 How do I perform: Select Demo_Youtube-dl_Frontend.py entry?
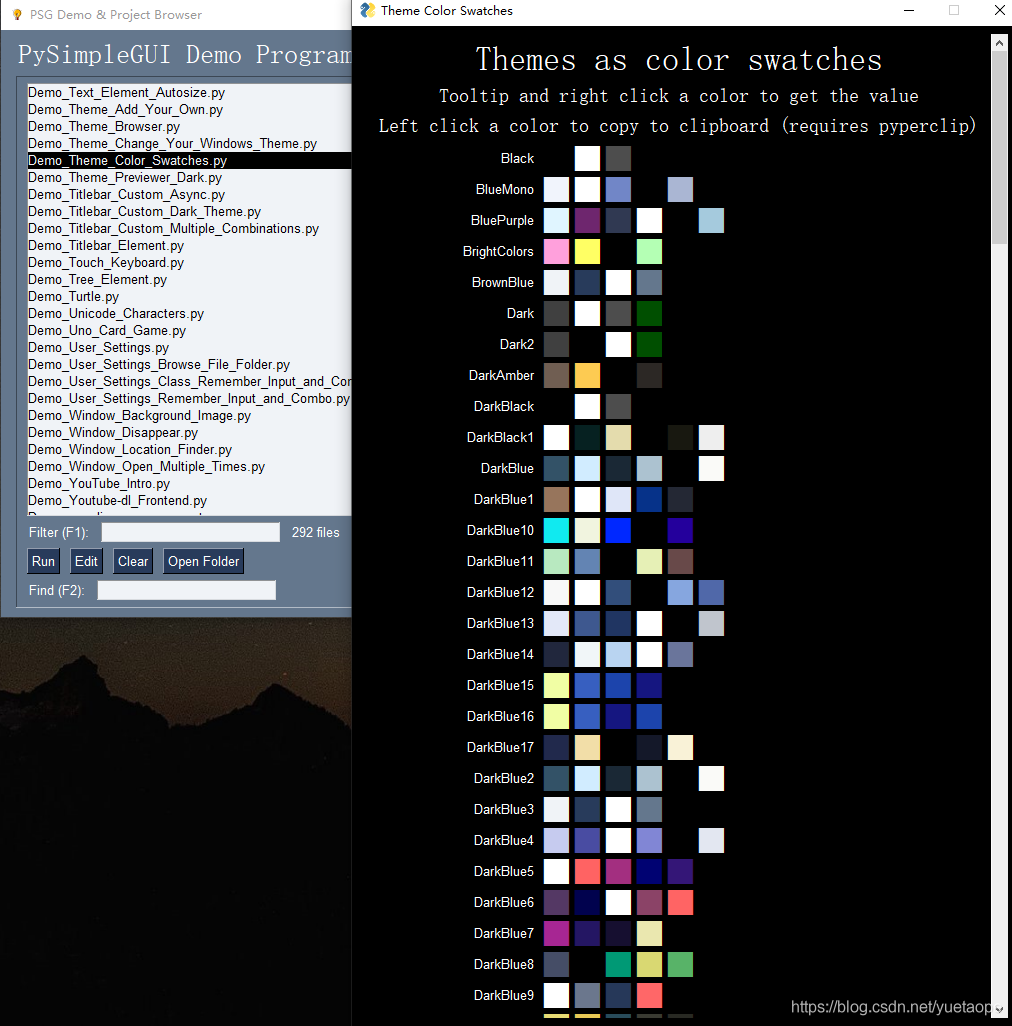189,501
